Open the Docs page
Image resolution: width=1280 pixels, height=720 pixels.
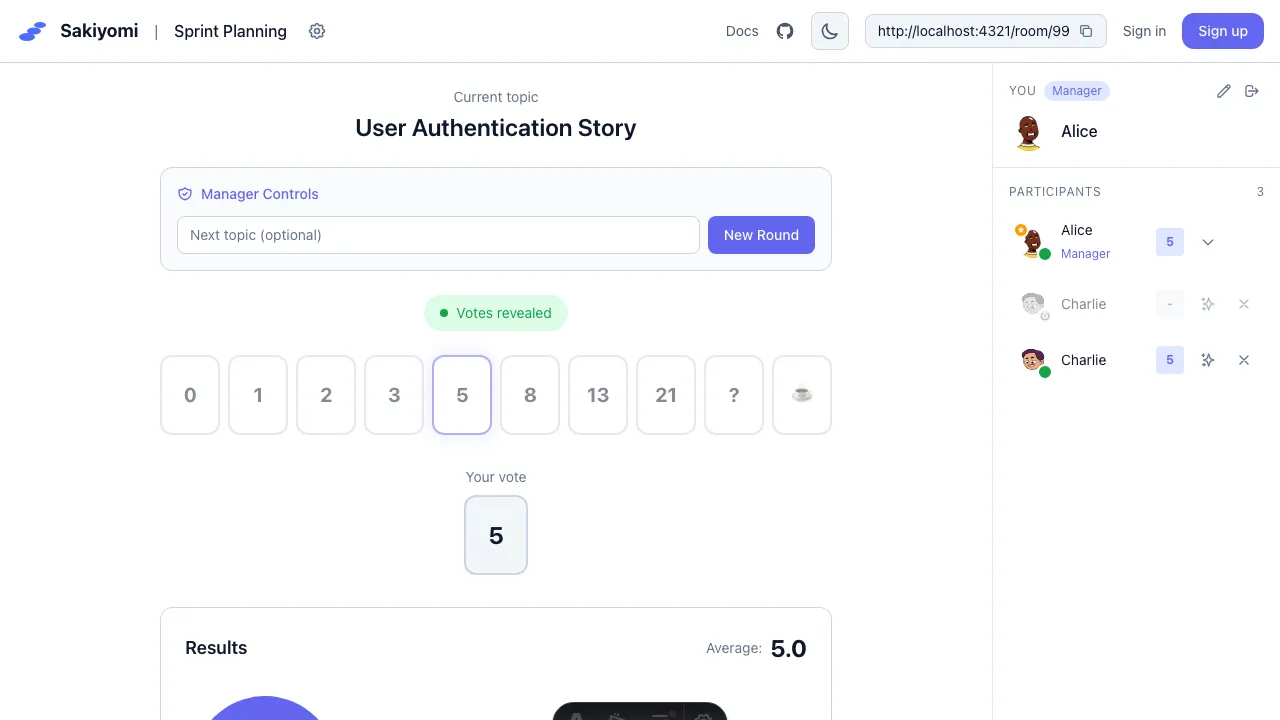(x=742, y=31)
